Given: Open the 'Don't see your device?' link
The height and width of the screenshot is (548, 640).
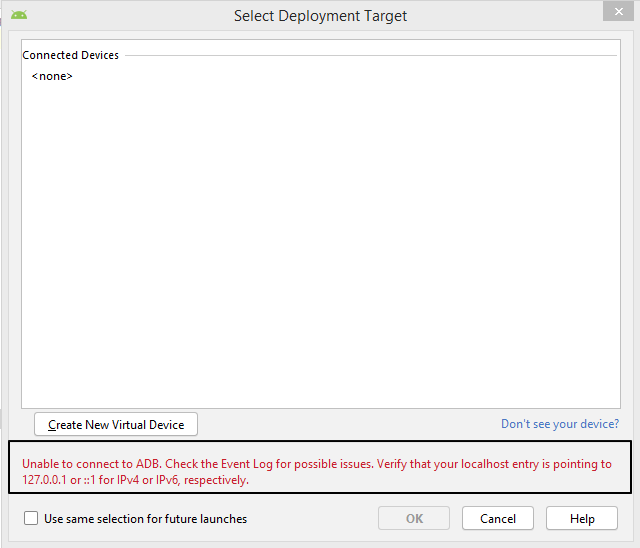Looking at the screenshot, I should (559, 424).
